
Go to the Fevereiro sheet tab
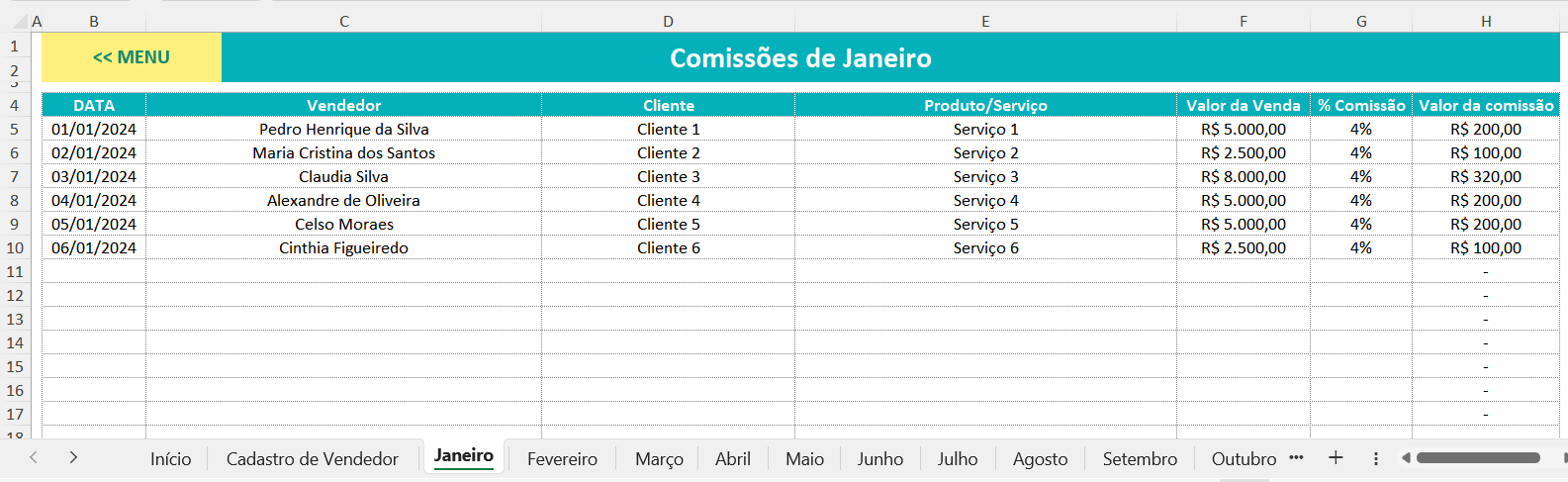tap(562, 459)
